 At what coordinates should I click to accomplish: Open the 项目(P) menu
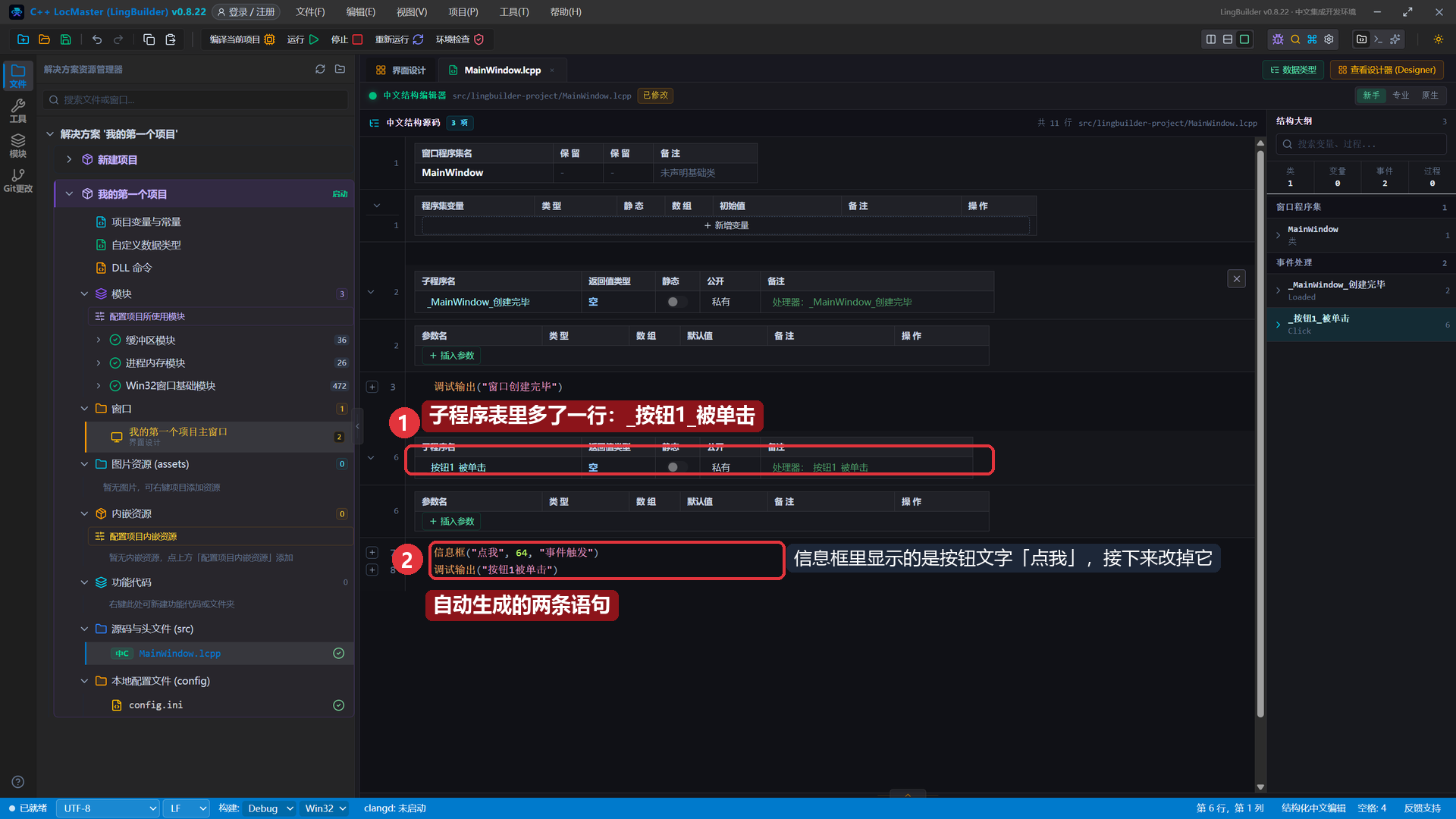463,12
